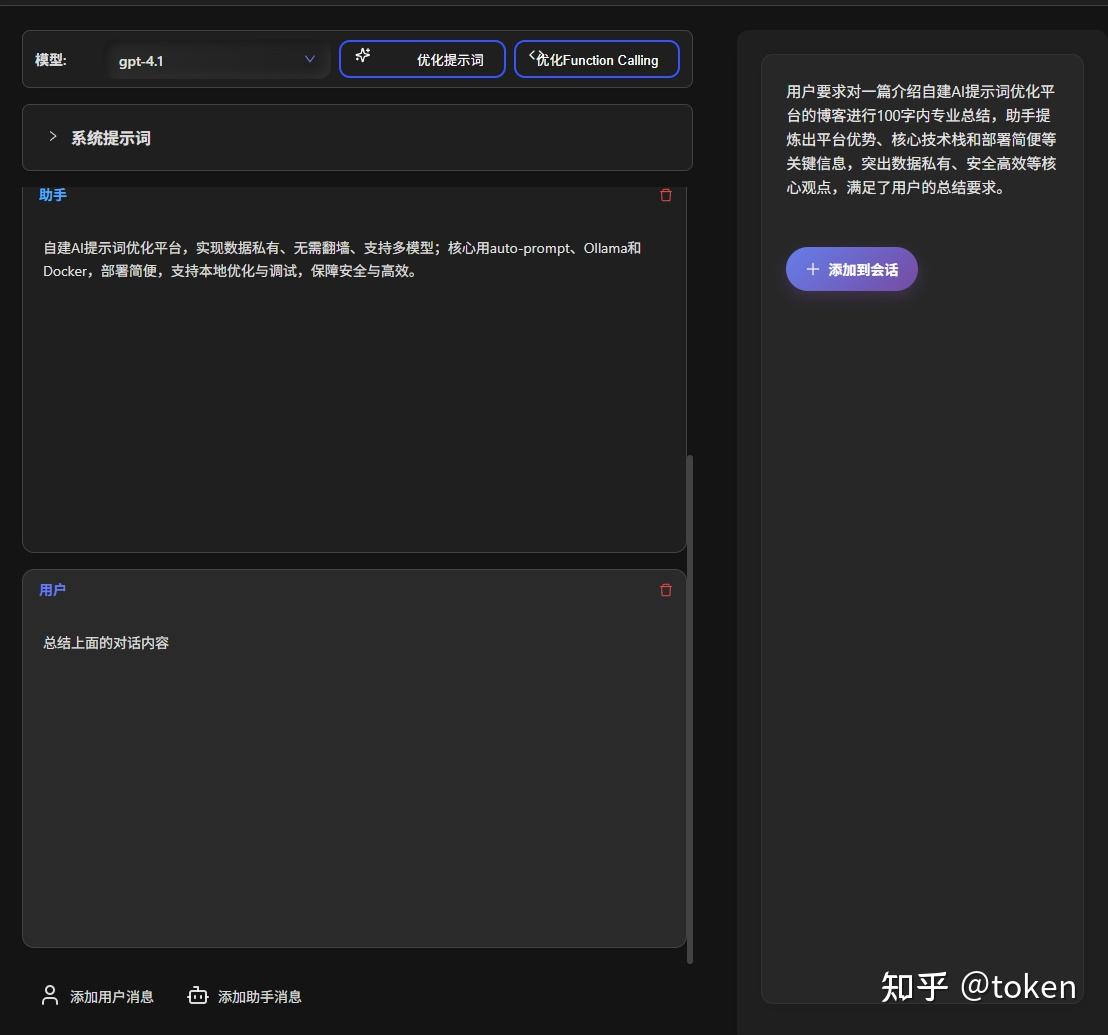
Task: Click 添加助手消息 to add an assistant message
Action: point(258,995)
